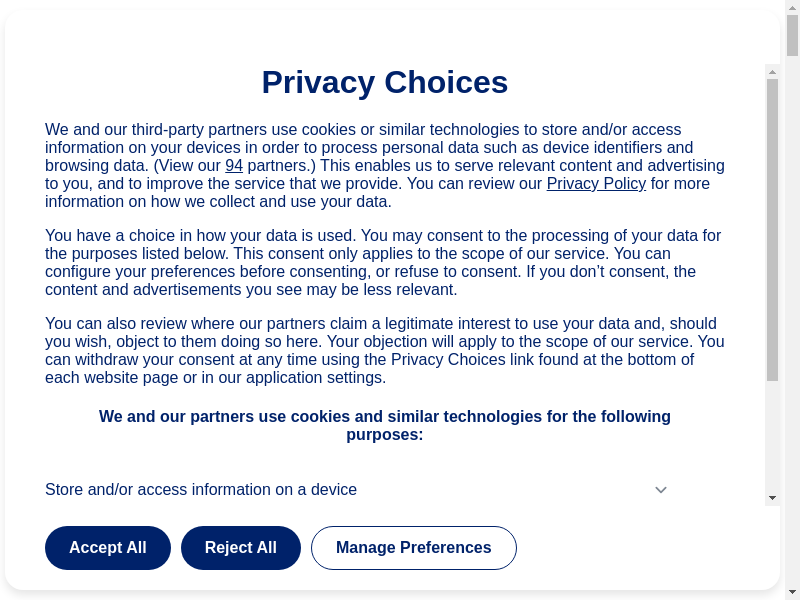The image size is (800, 600).
Task: Open the 94 partners link
Action: click(234, 166)
